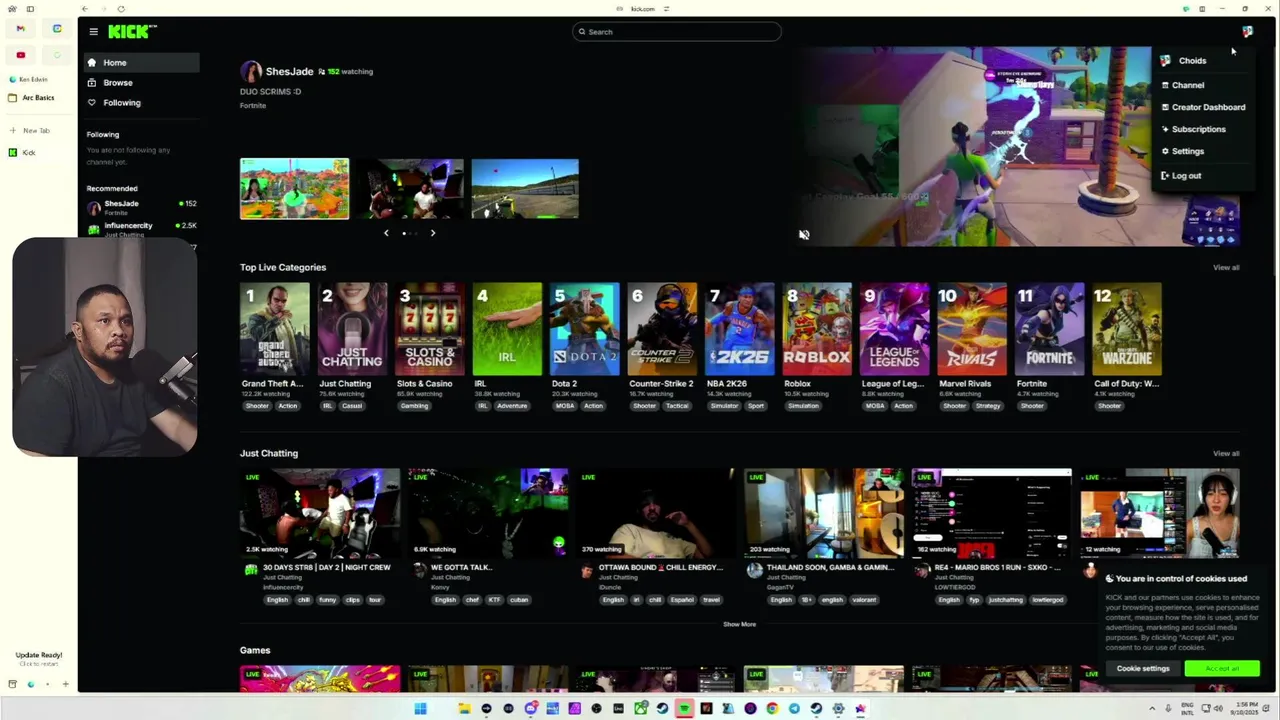Open Slots & Casino category card
The height and width of the screenshot is (720, 1280).
430,329
